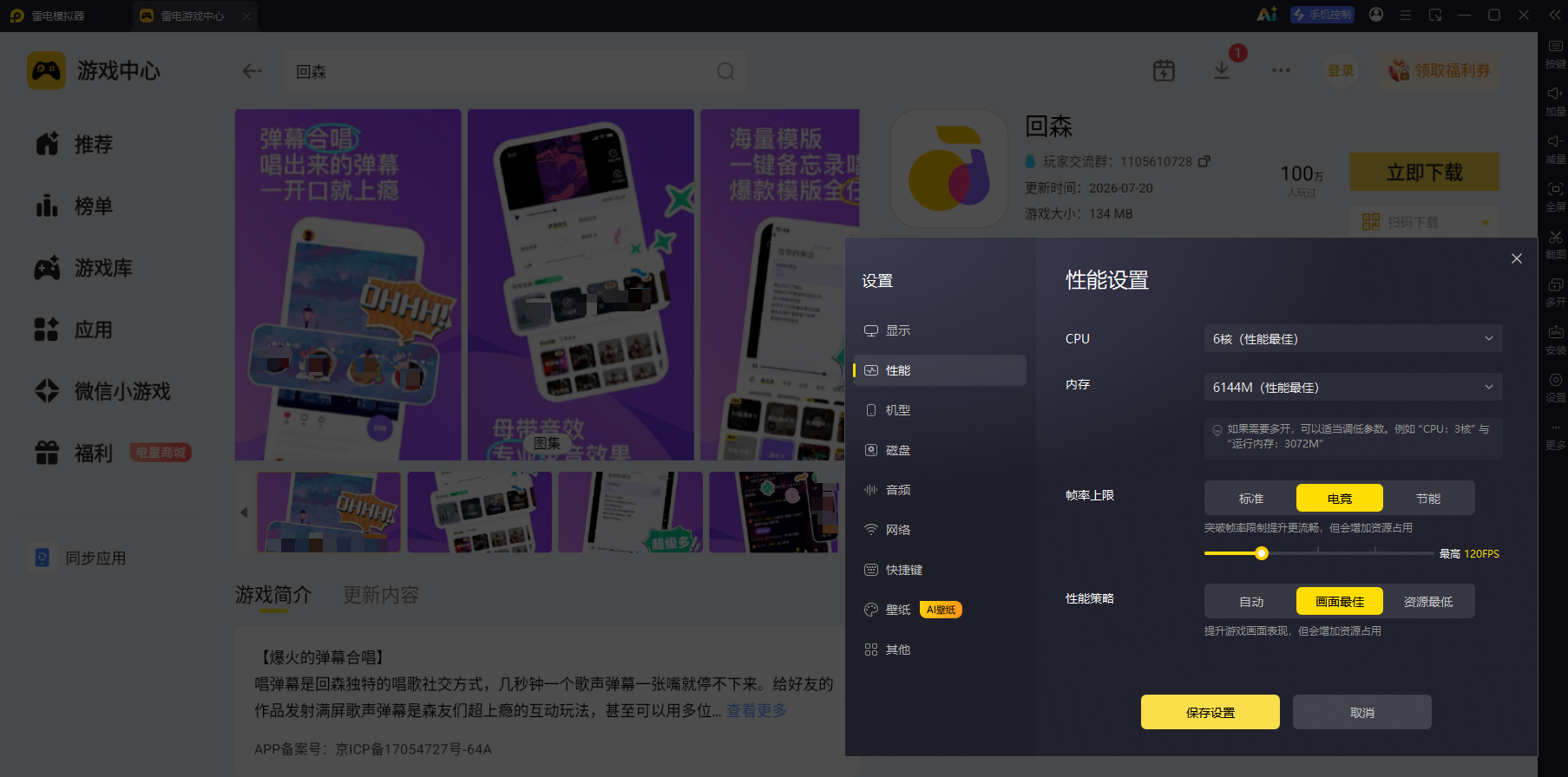Switch to 游戏简介 tab

273,595
